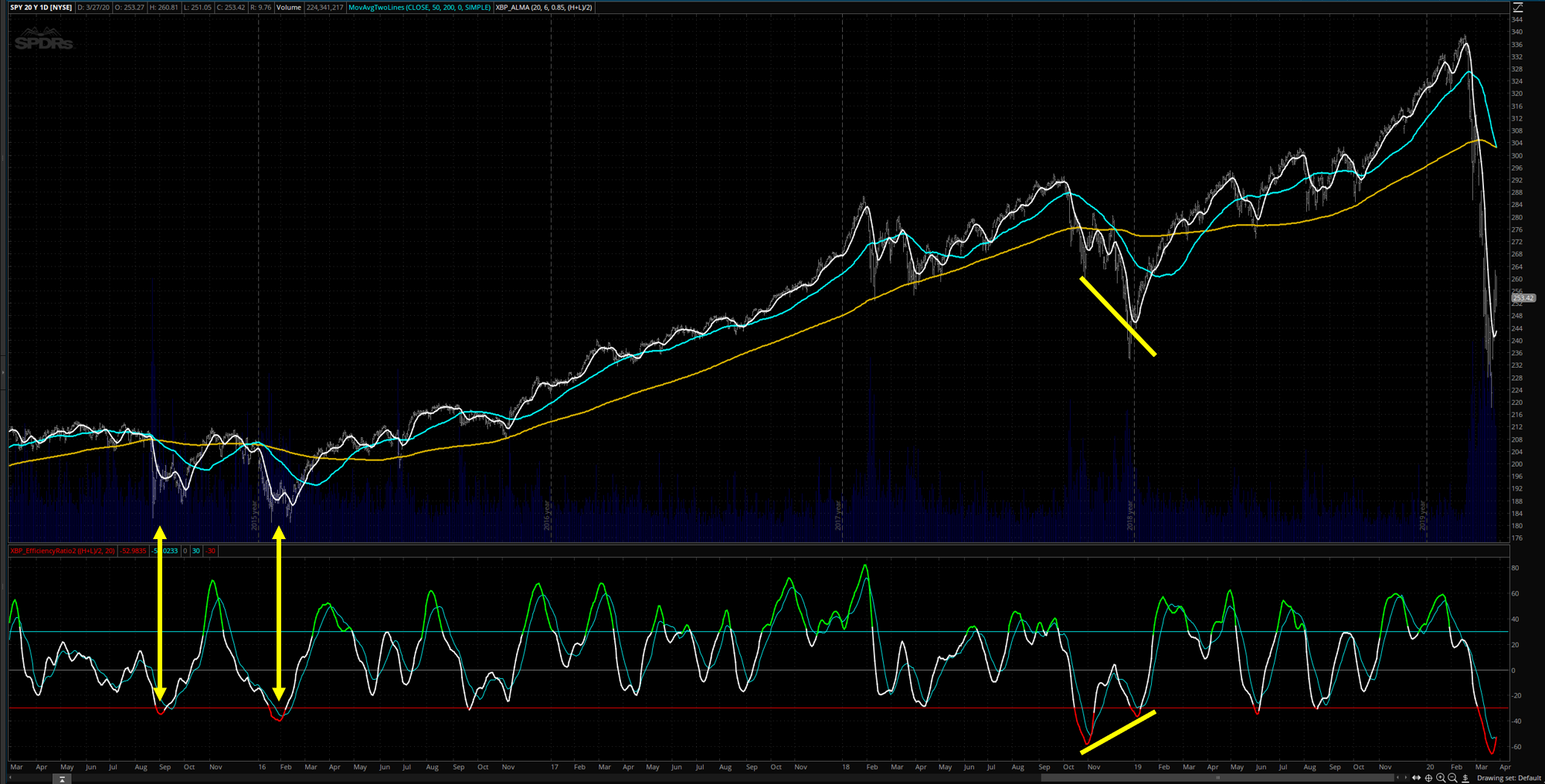Click the Volume label in the header

tap(289, 8)
